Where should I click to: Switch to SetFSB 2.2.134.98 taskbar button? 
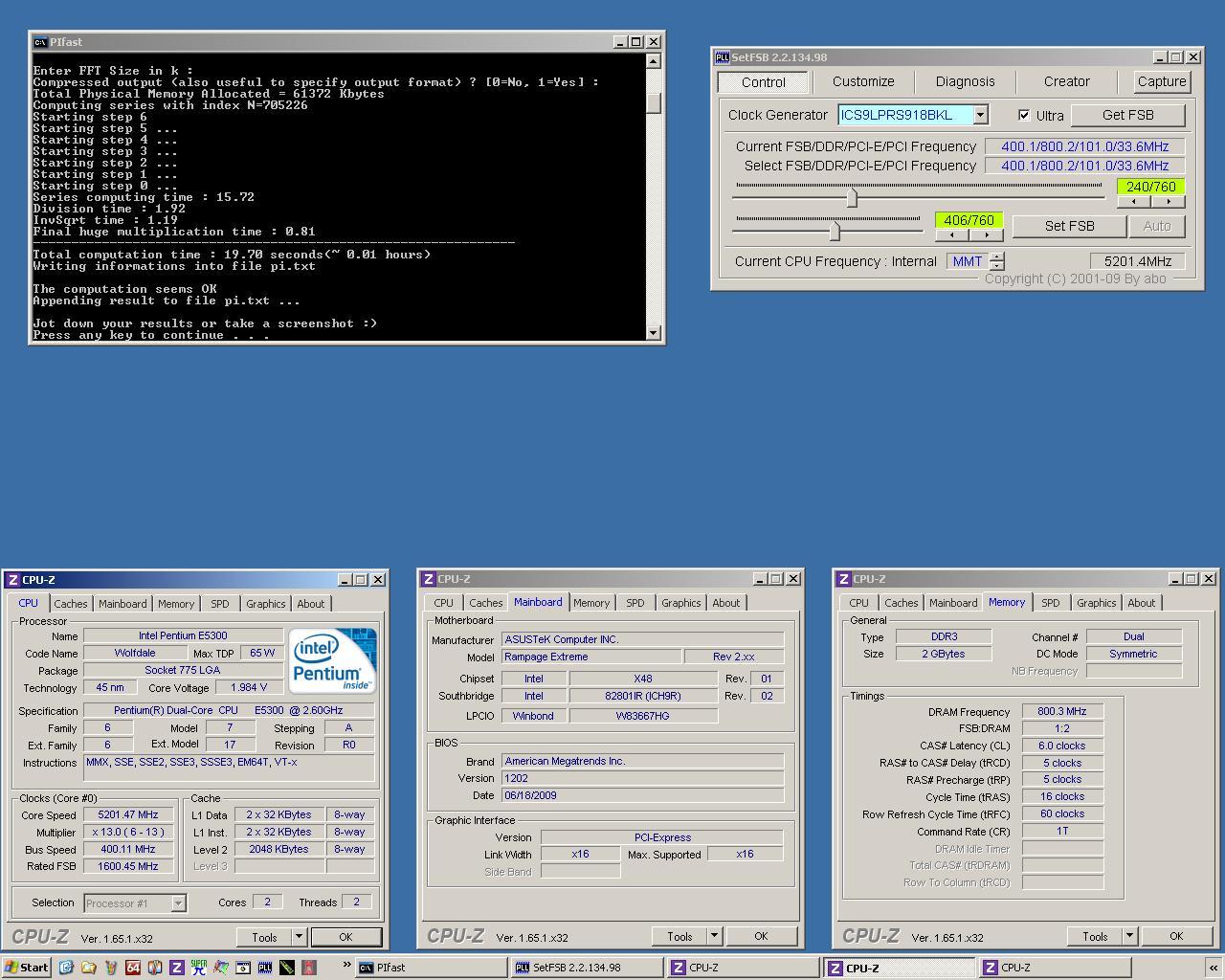[588, 968]
